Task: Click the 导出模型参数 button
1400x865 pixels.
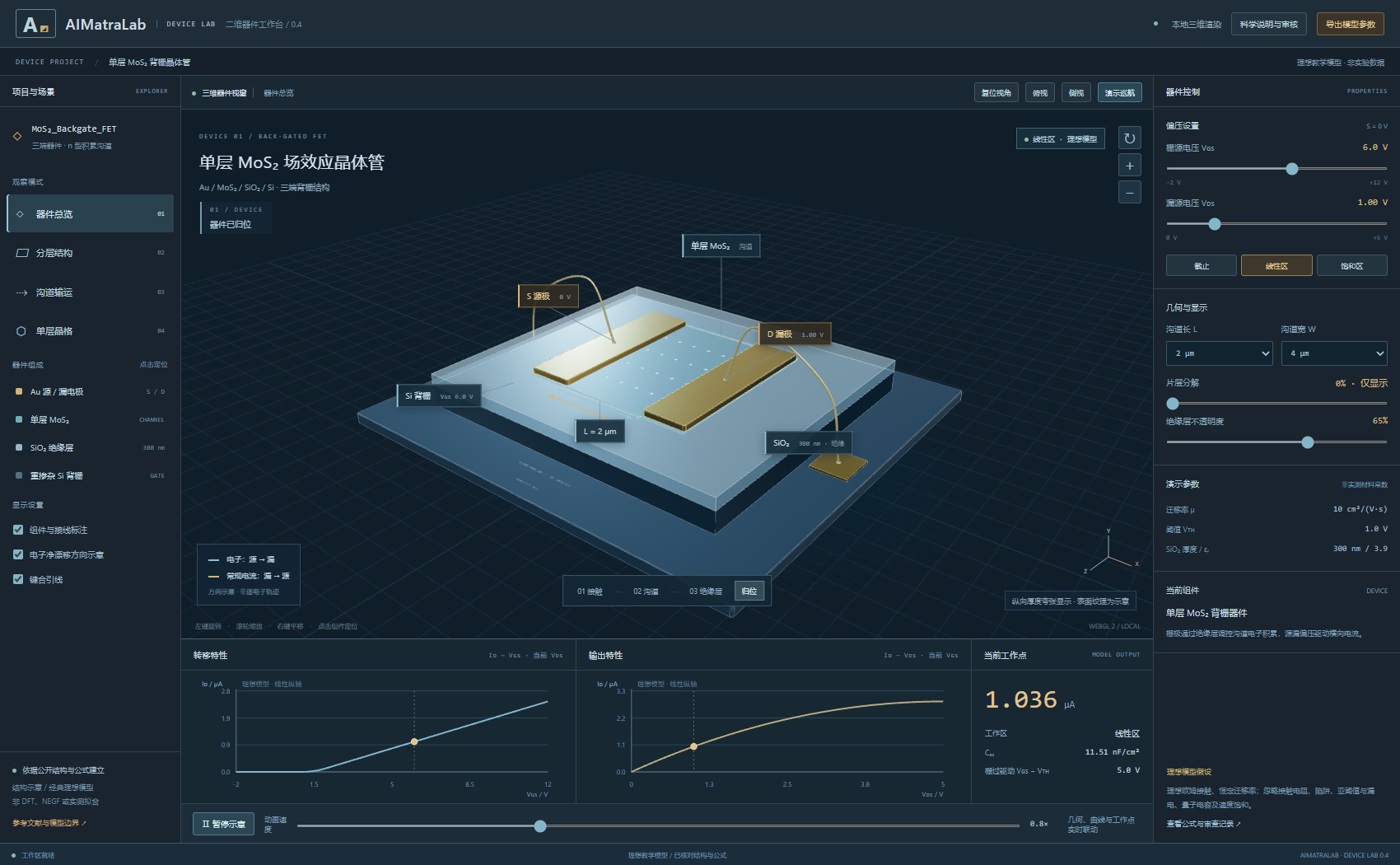Action: 1351,24
